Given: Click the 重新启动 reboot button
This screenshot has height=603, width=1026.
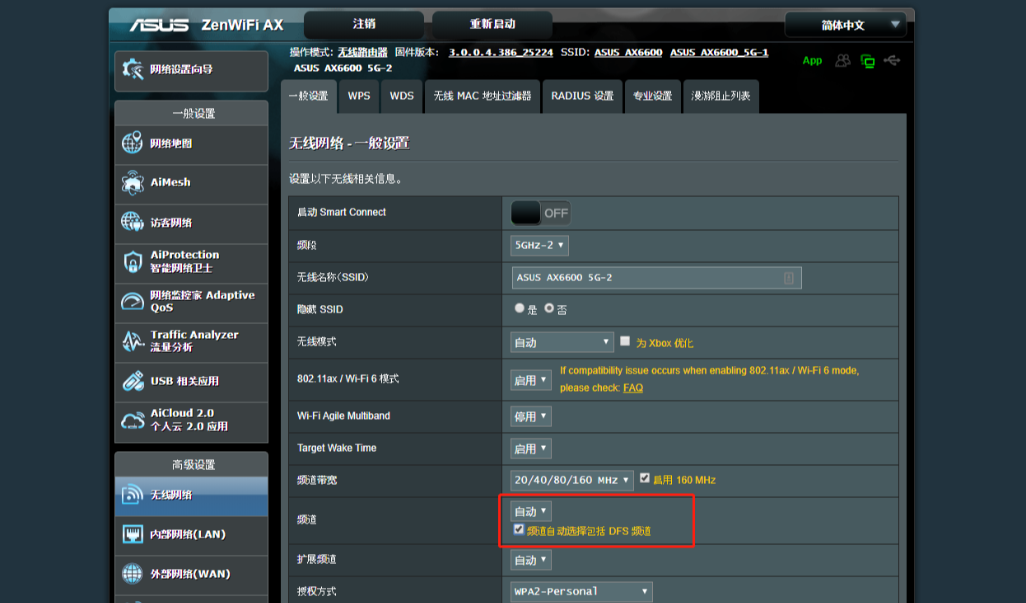Looking at the screenshot, I should 492,24.
